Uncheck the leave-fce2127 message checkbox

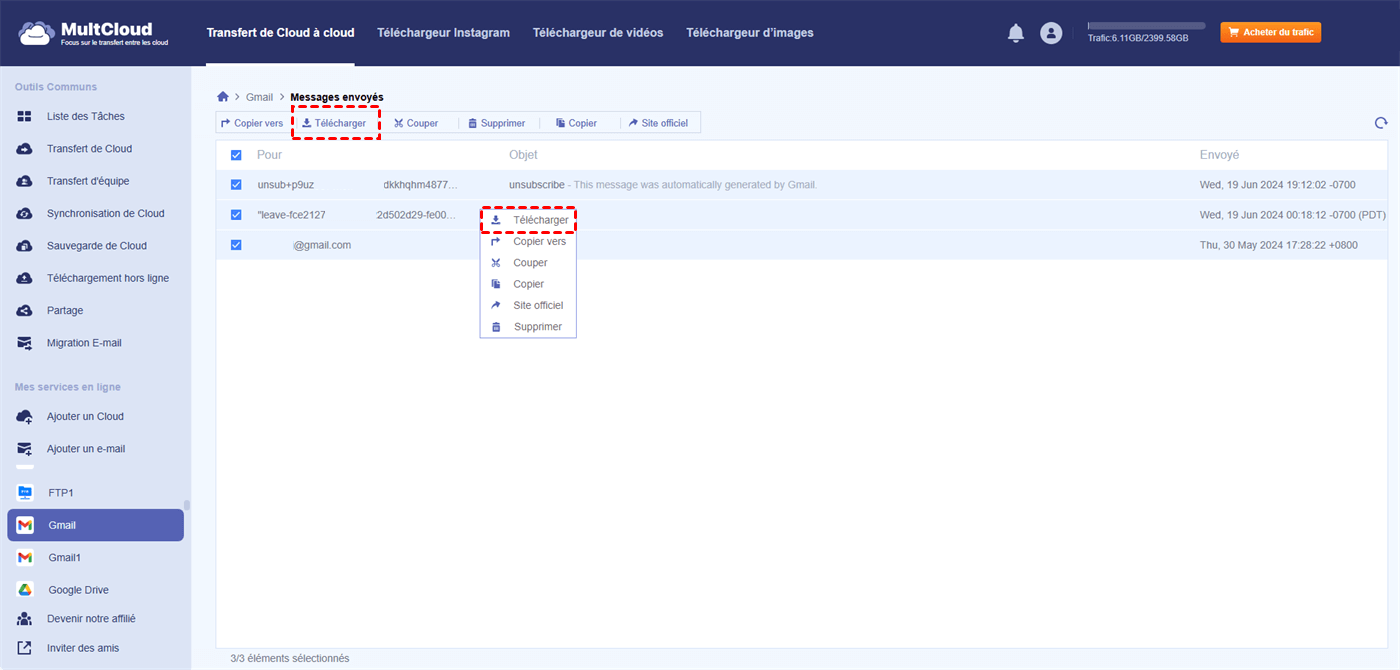tap(236, 215)
